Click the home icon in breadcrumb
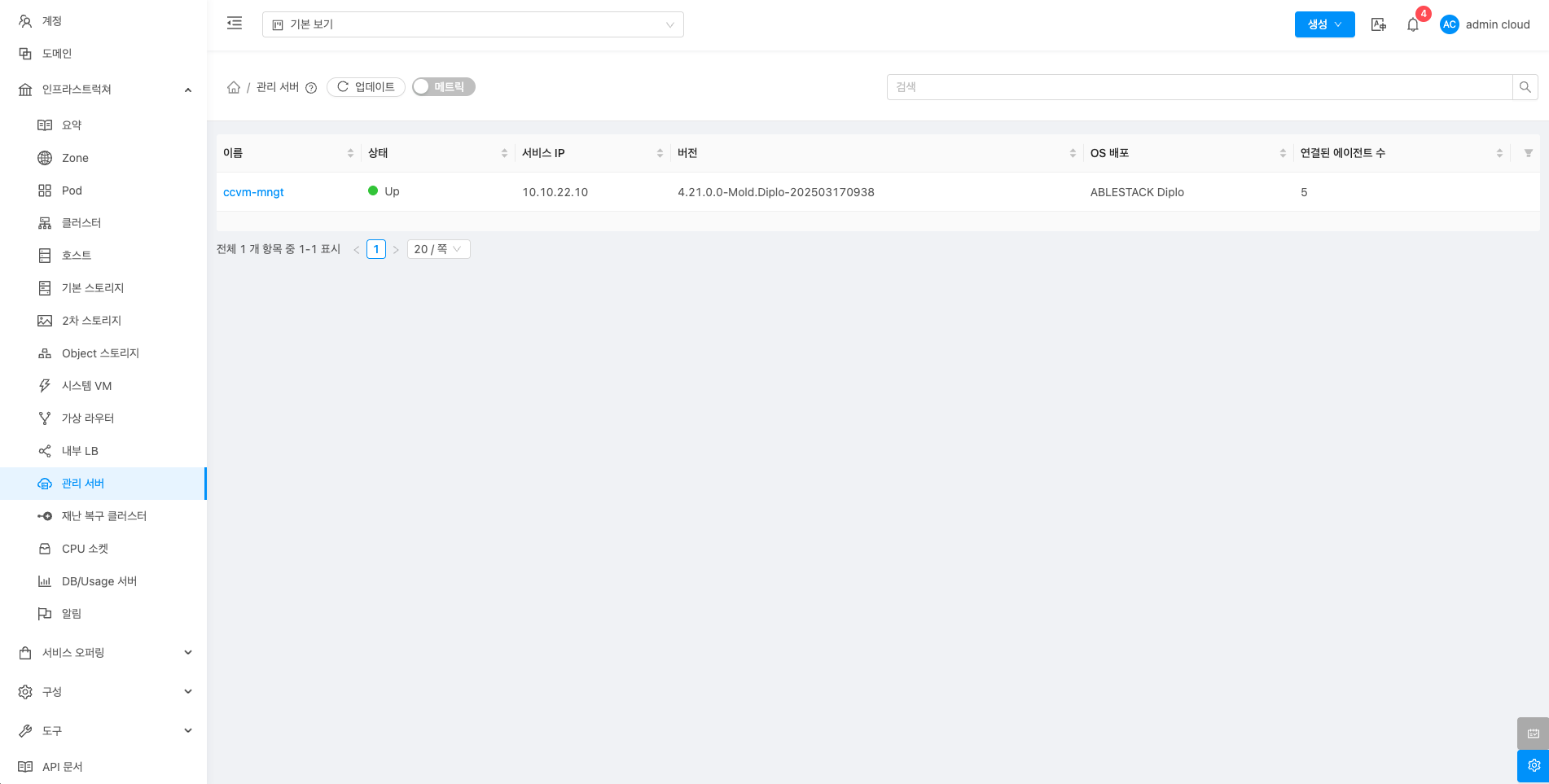 [234, 87]
